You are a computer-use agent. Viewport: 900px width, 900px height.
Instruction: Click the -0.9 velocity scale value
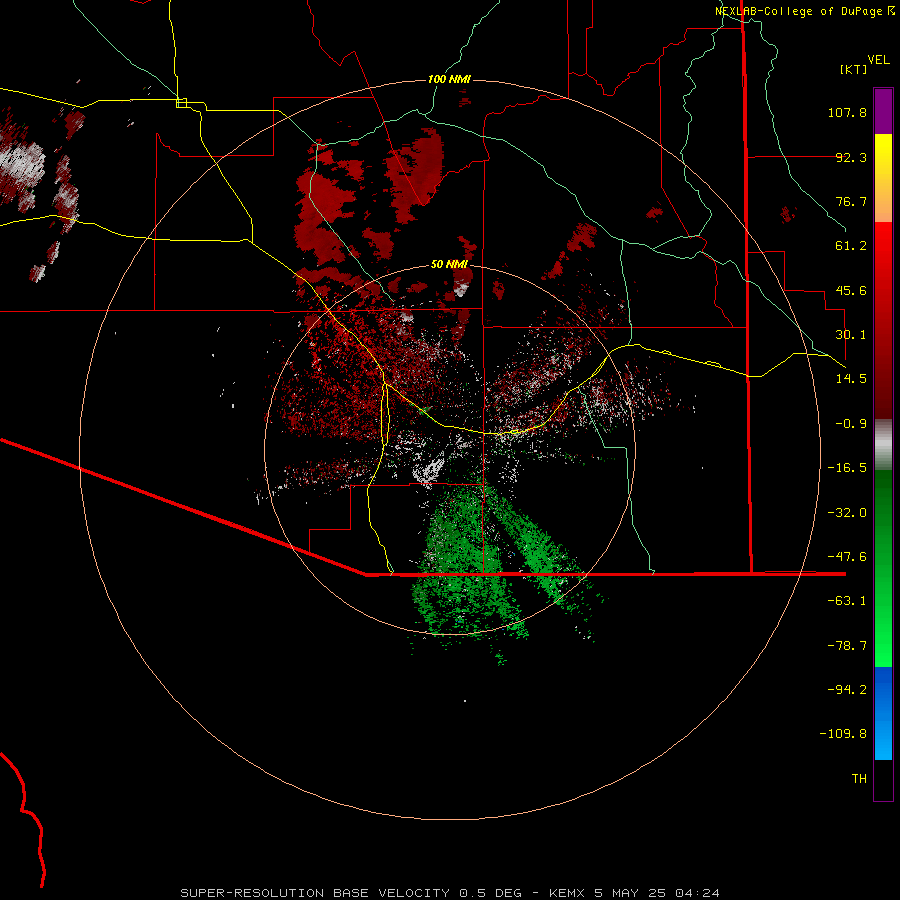851,424
